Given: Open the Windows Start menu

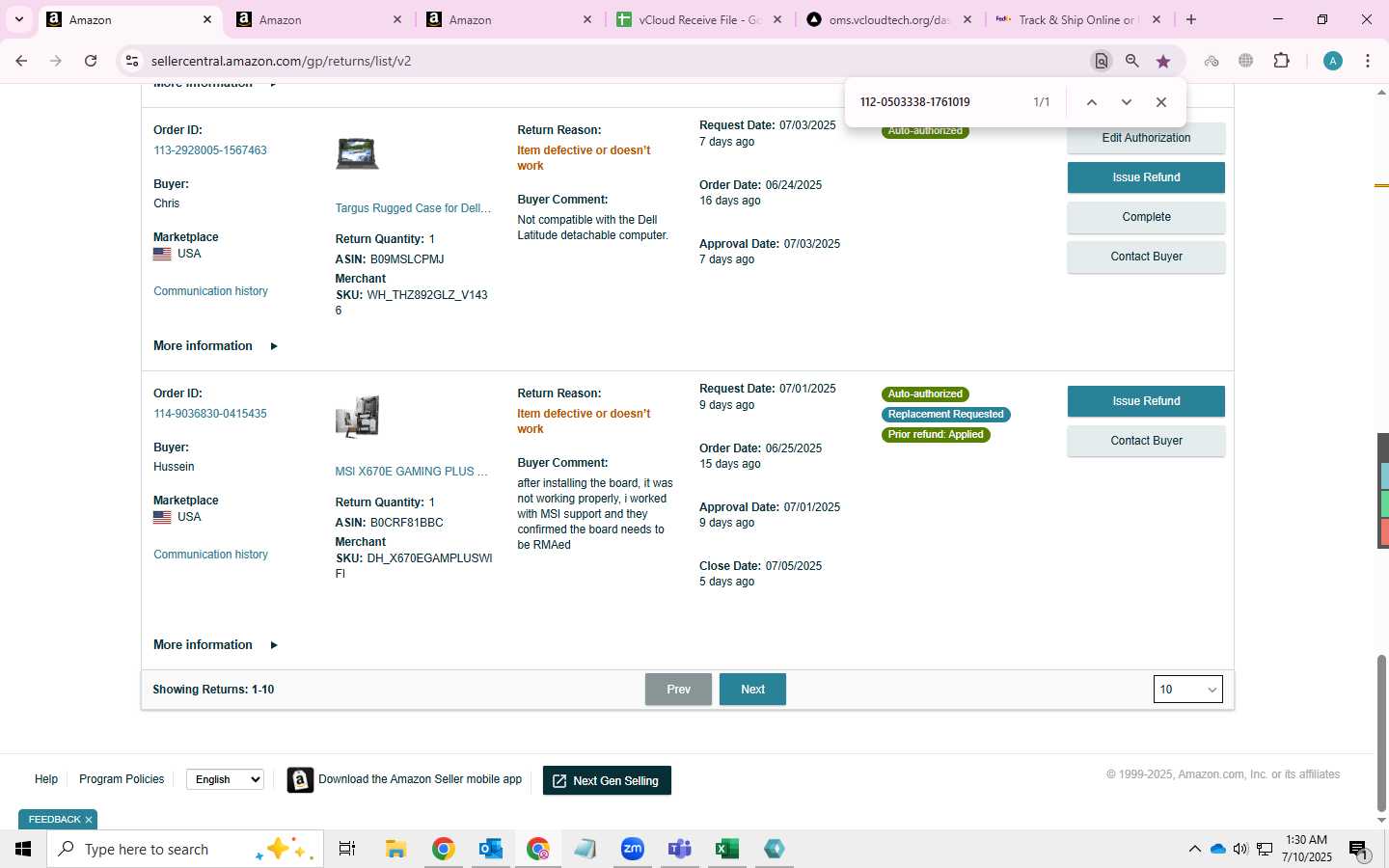Looking at the screenshot, I should click(x=23, y=849).
